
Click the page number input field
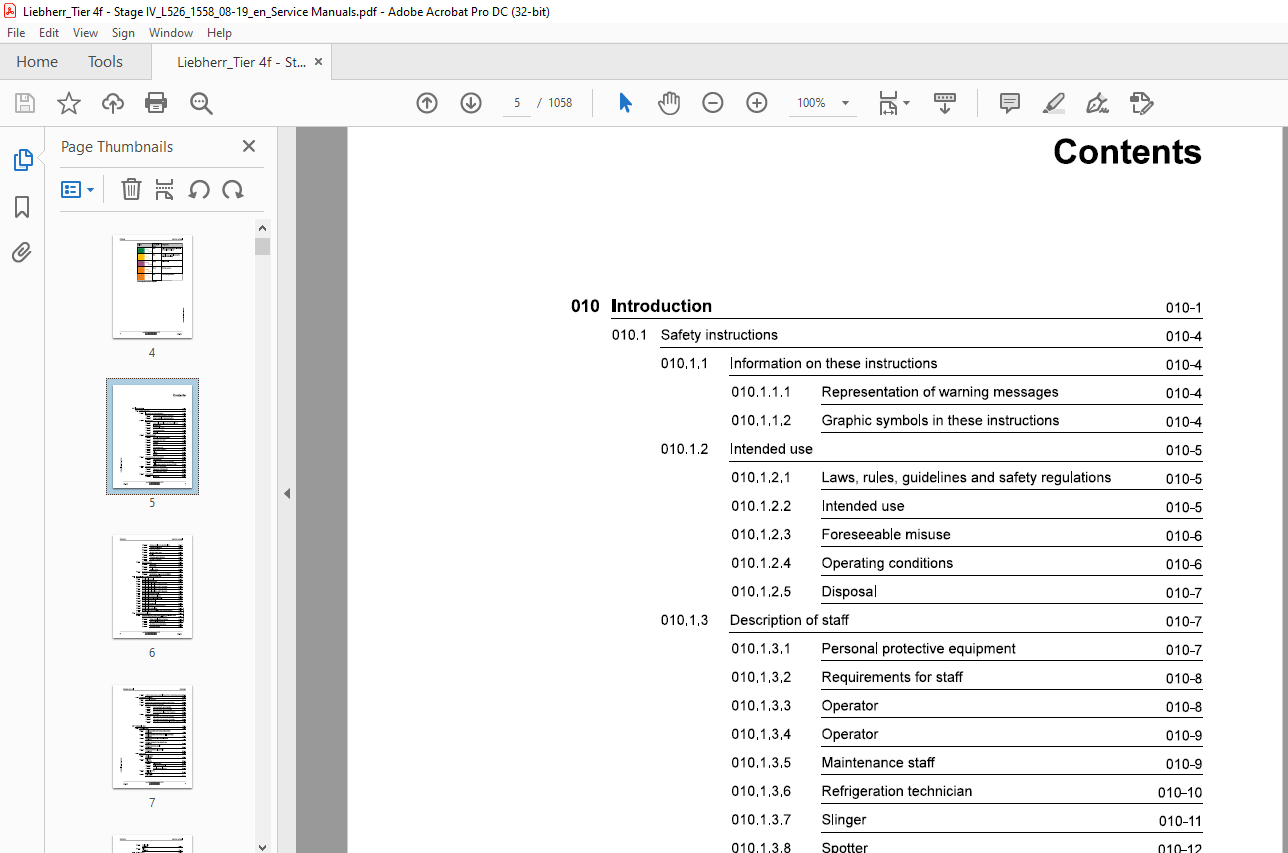pos(517,103)
